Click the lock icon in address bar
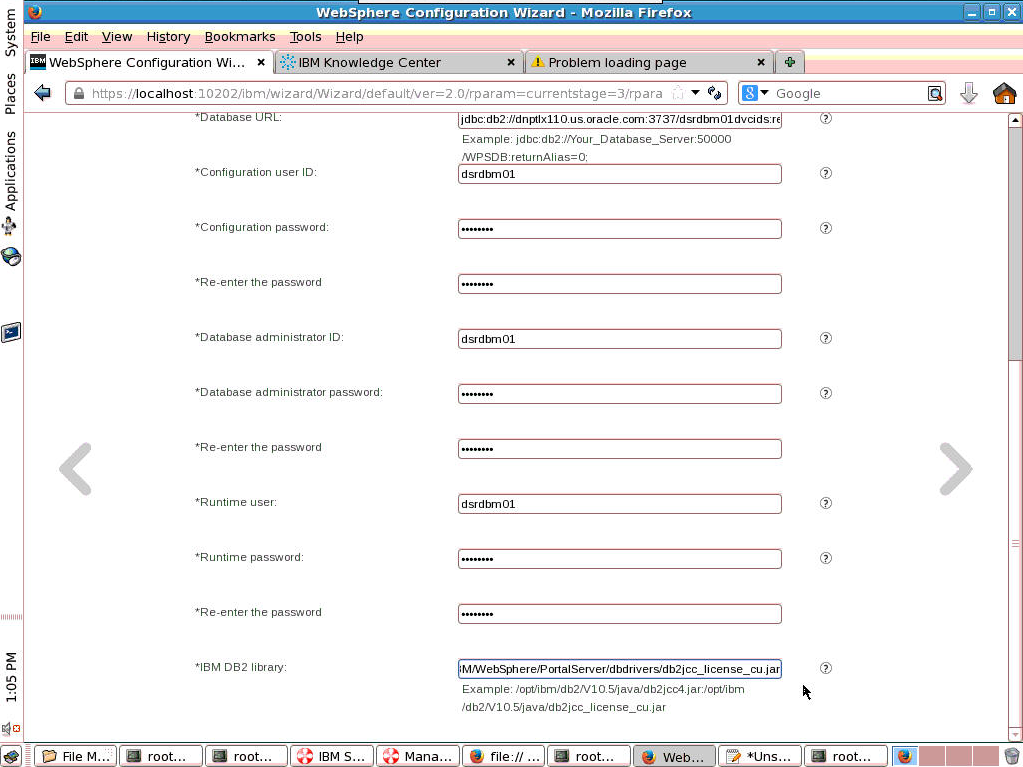This screenshot has height=767, width=1023. 79,93
